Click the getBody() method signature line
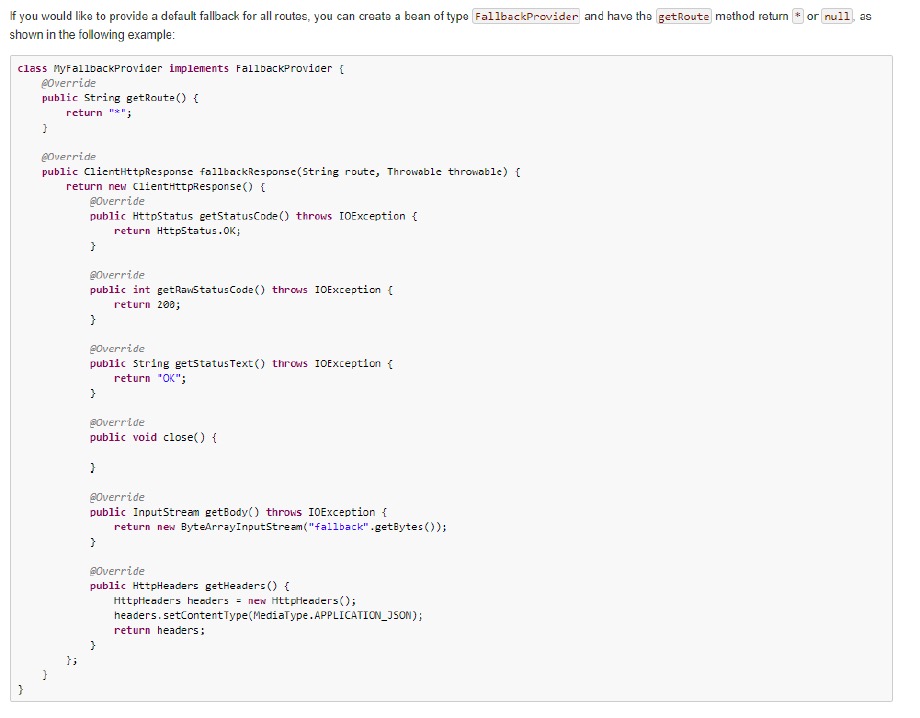The width and height of the screenshot is (920, 718). click(238, 512)
